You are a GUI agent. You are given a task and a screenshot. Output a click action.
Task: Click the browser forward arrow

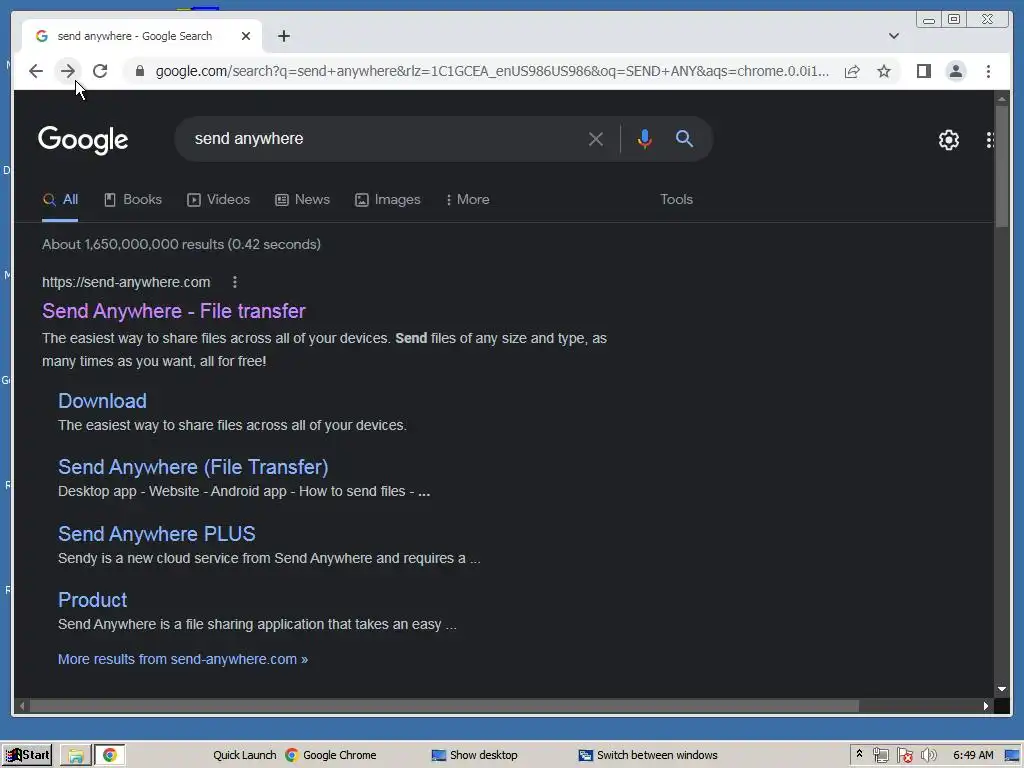68,71
